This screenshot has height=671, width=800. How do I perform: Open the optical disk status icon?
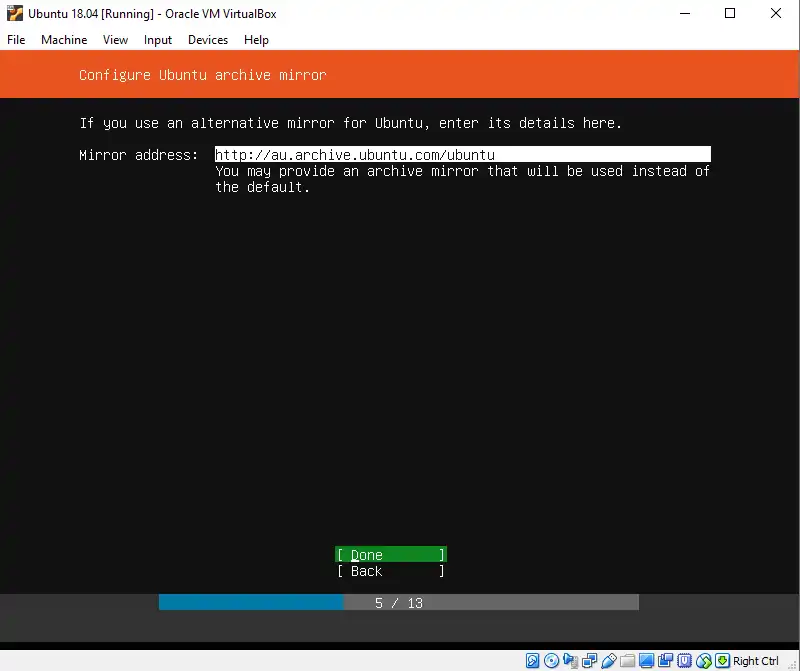click(x=551, y=661)
